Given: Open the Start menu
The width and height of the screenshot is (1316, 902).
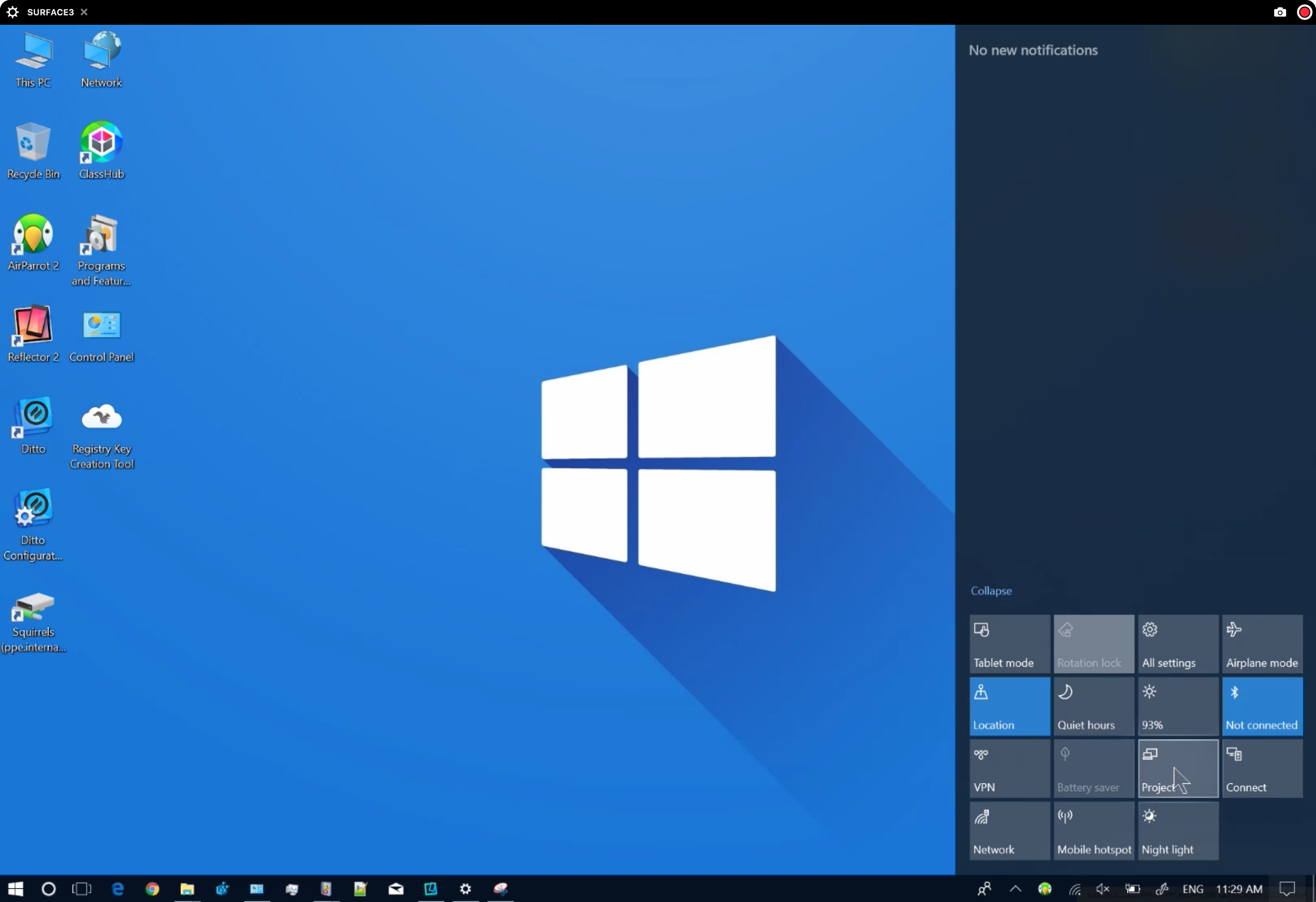Looking at the screenshot, I should [15, 889].
